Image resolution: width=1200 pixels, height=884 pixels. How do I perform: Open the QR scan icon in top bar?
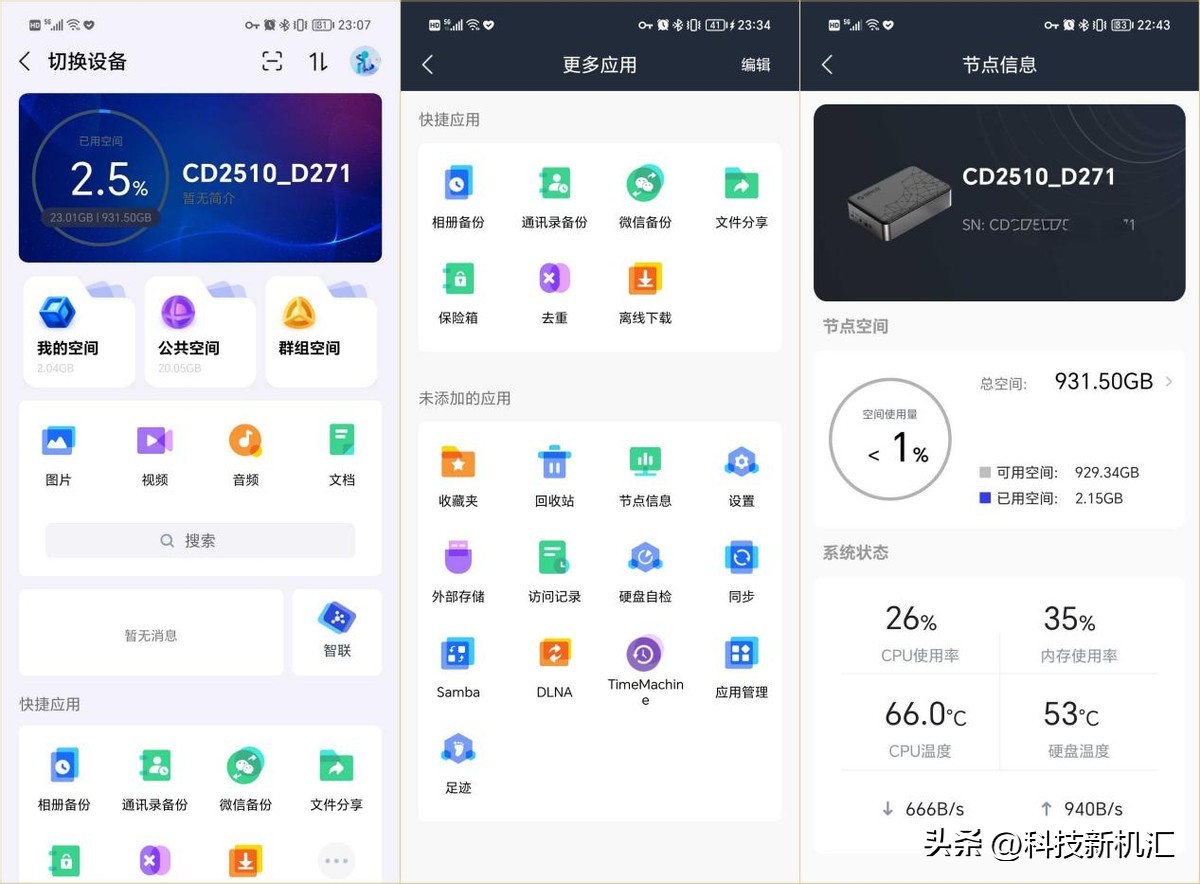coord(271,61)
